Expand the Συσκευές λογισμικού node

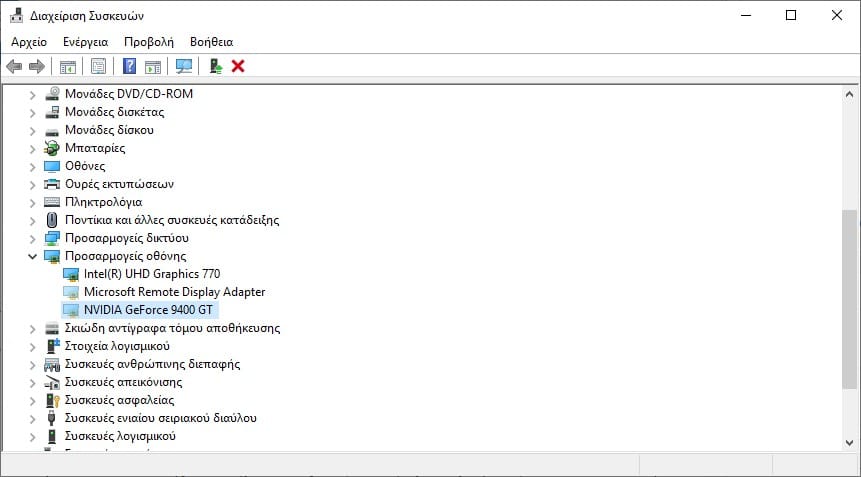click(x=32, y=437)
